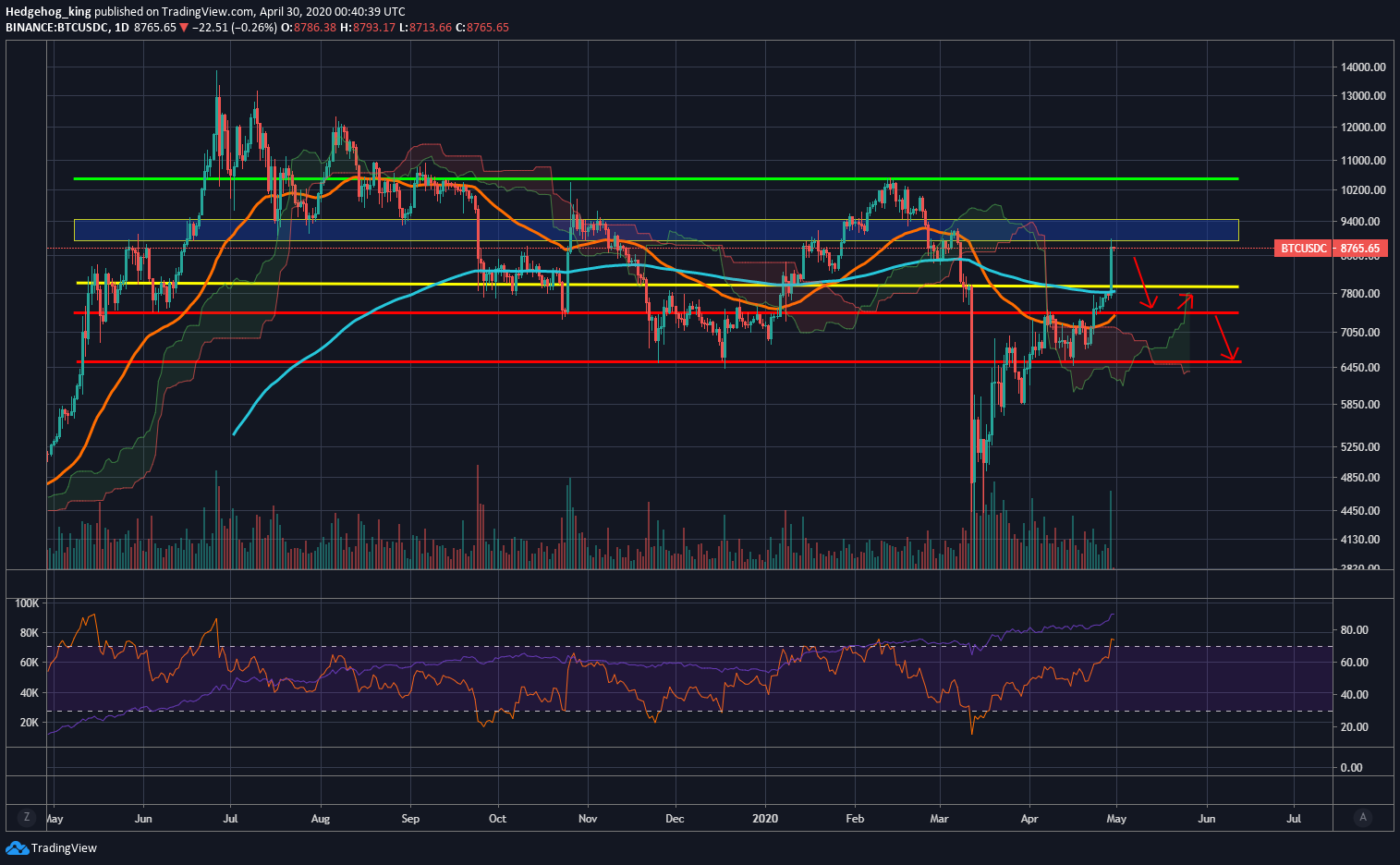This screenshot has height=865, width=1400.
Task: Click the 5250.00 price axis label
Action: [x=1360, y=447]
